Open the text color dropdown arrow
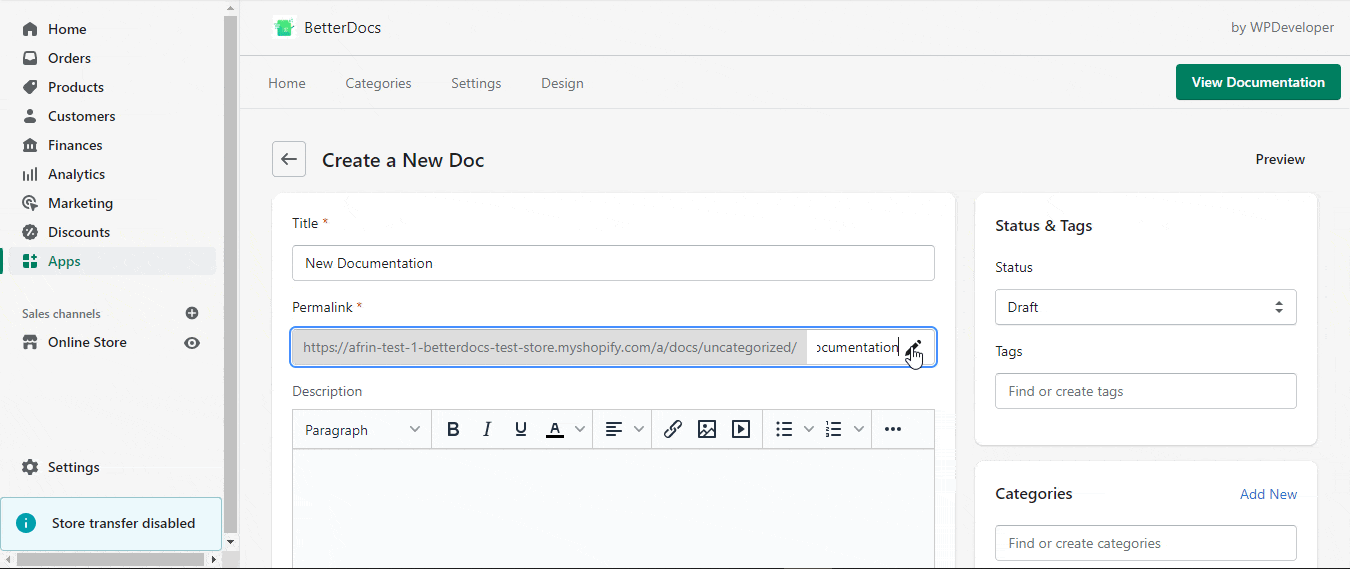 (x=580, y=429)
